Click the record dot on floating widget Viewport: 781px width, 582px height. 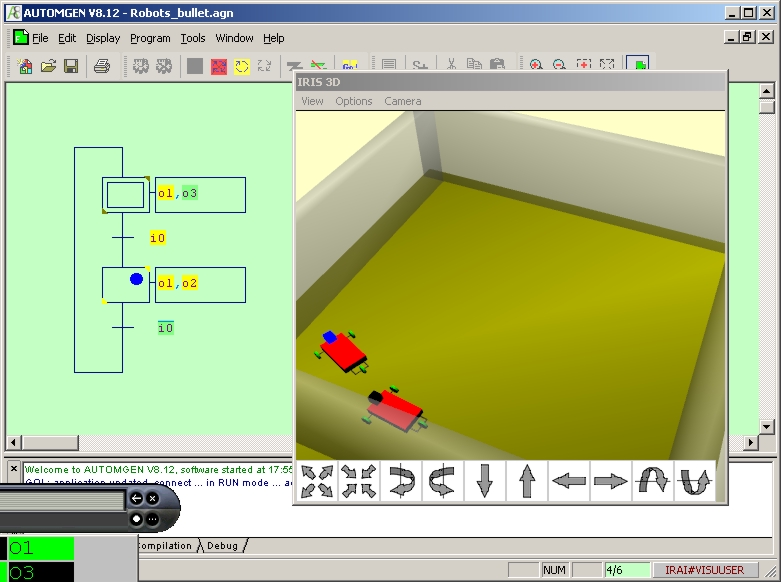[136, 519]
